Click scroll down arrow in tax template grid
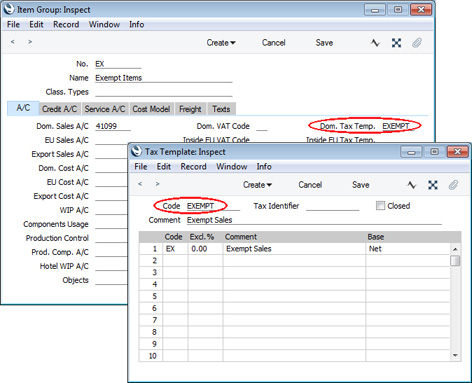The image size is (472, 383). [455, 356]
